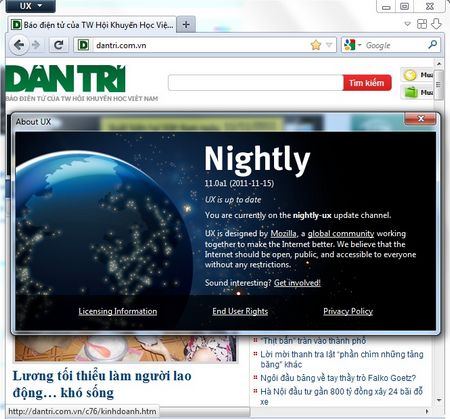Open the downloads arrow icon
This screenshot has width=450, height=419.
point(436,24)
